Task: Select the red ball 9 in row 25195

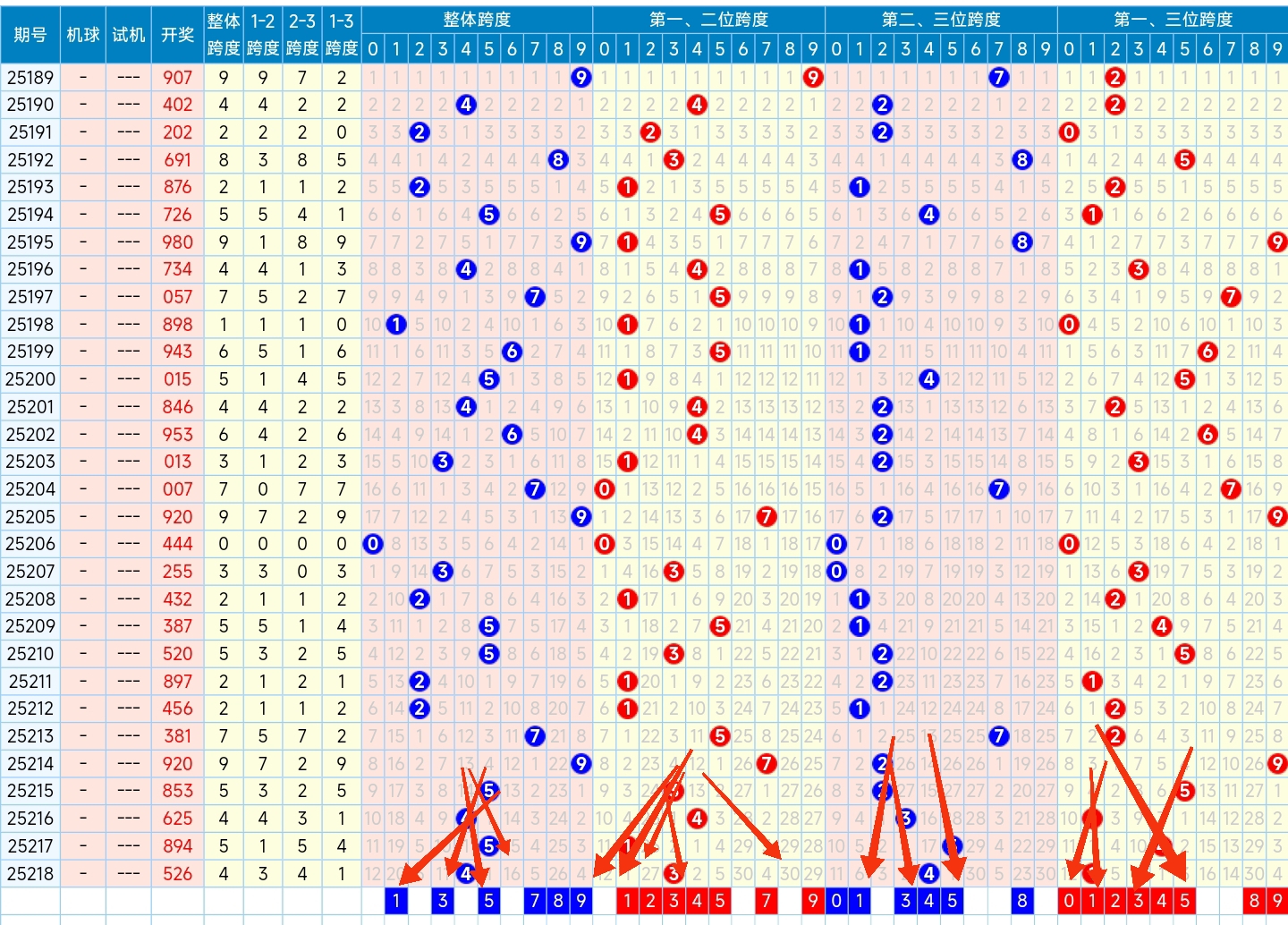Action: tap(1276, 242)
